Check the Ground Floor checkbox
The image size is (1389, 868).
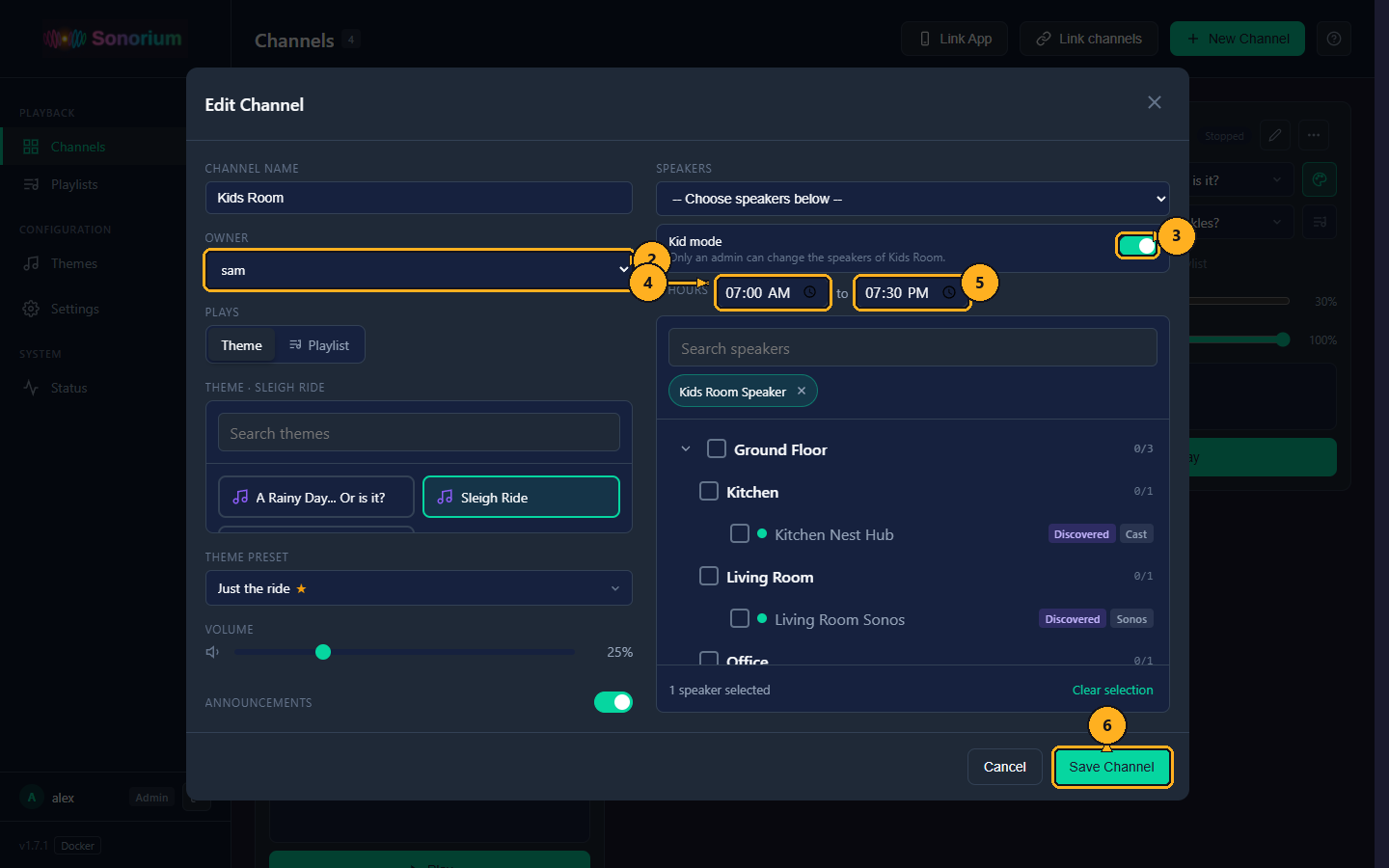point(717,448)
